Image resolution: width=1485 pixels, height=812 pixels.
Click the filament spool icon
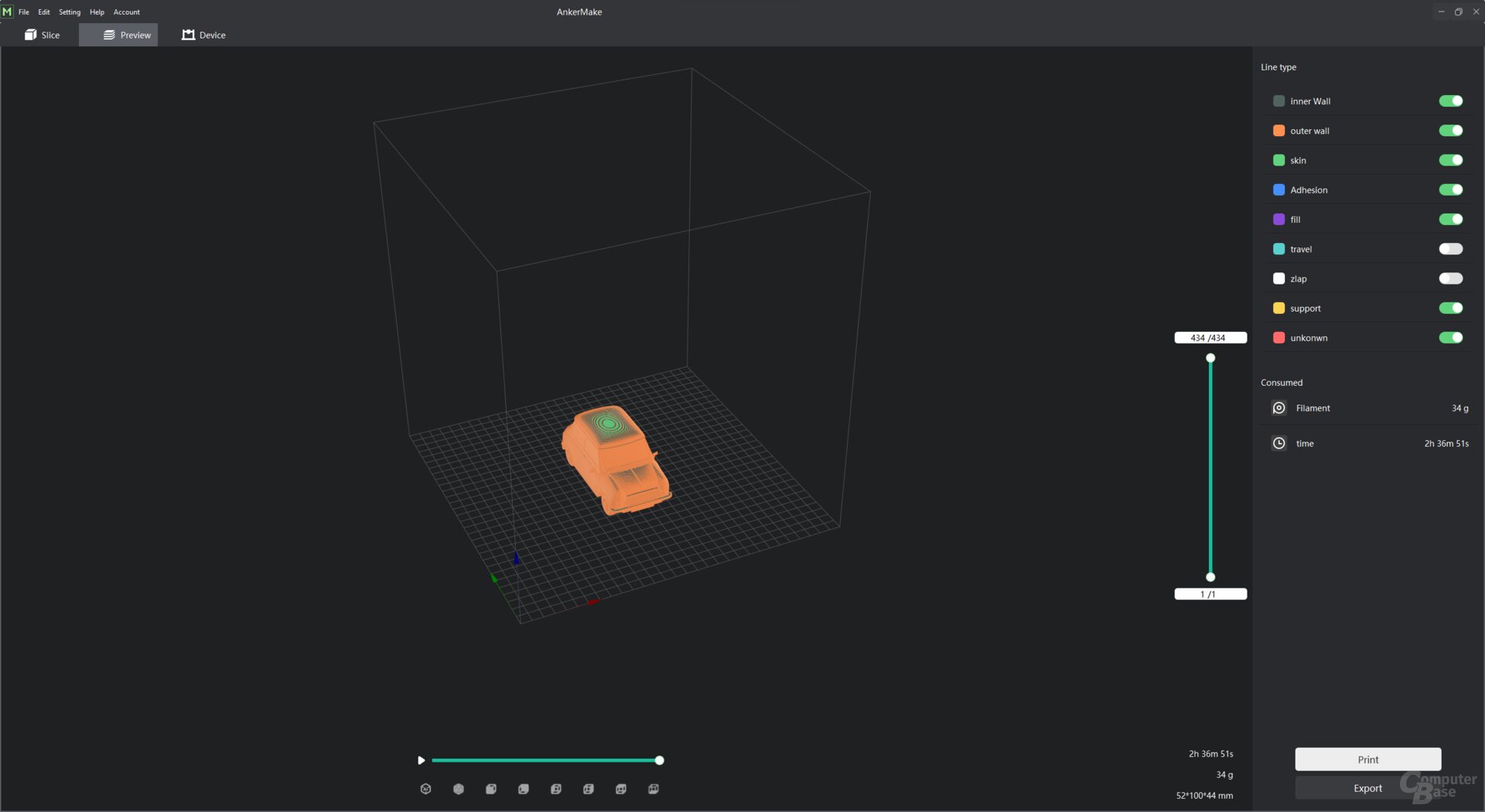(1278, 408)
